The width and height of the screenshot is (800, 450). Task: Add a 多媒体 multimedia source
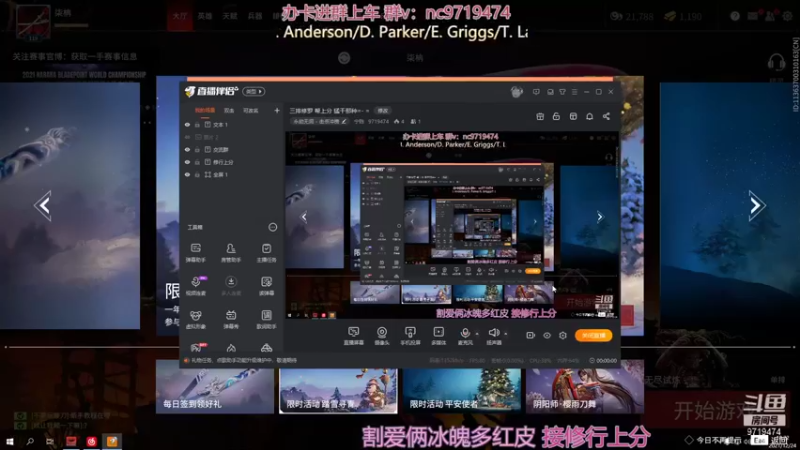[x=438, y=336]
